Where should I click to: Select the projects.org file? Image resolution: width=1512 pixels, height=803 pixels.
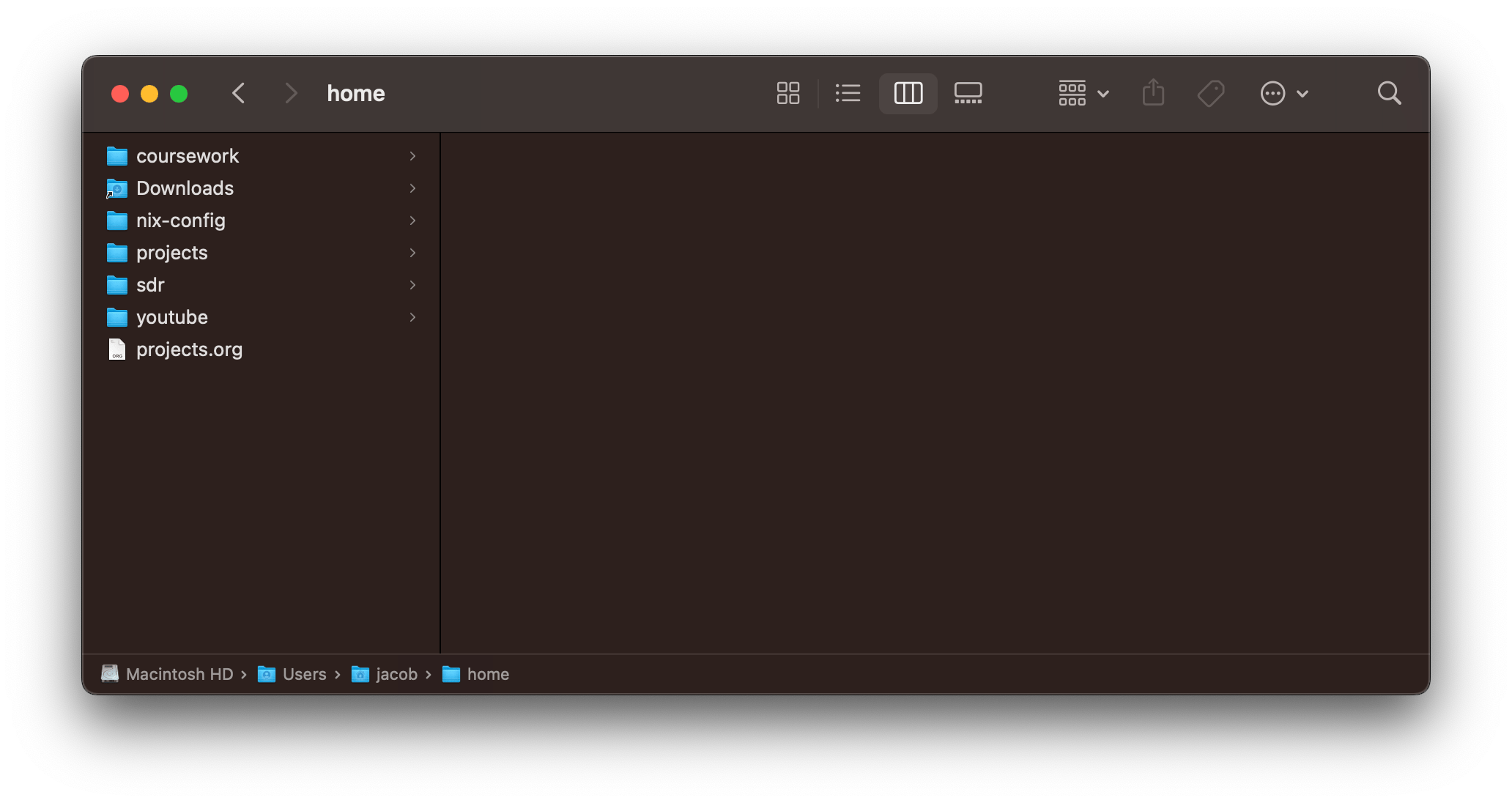pos(188,349)
